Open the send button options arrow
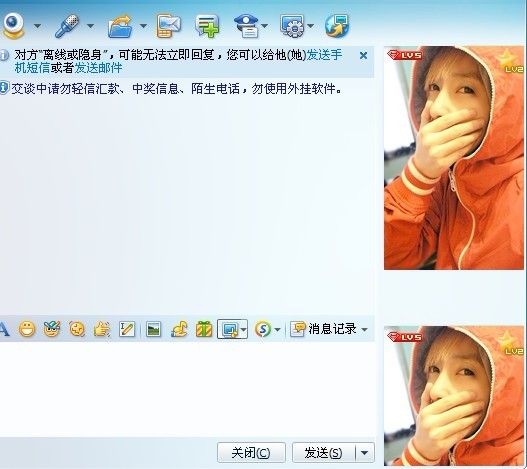Image resolution: width=527 pixels, height=469 pixels. pyautogui.click(x=365, y=453)
